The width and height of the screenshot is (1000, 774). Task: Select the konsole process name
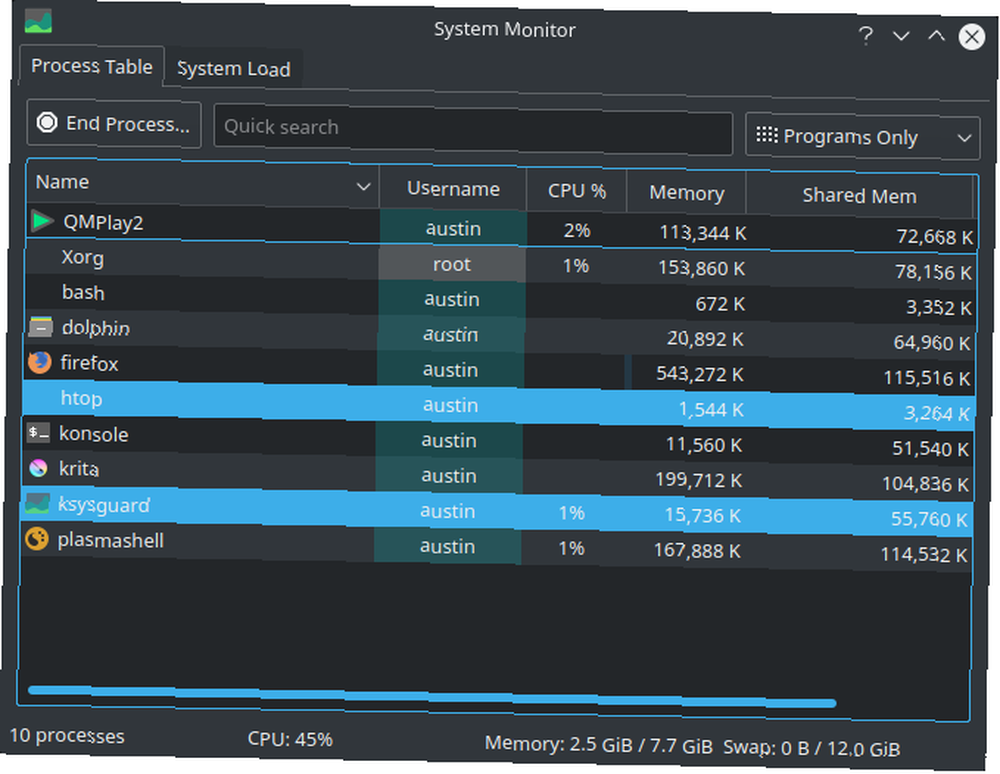(94, 434)
